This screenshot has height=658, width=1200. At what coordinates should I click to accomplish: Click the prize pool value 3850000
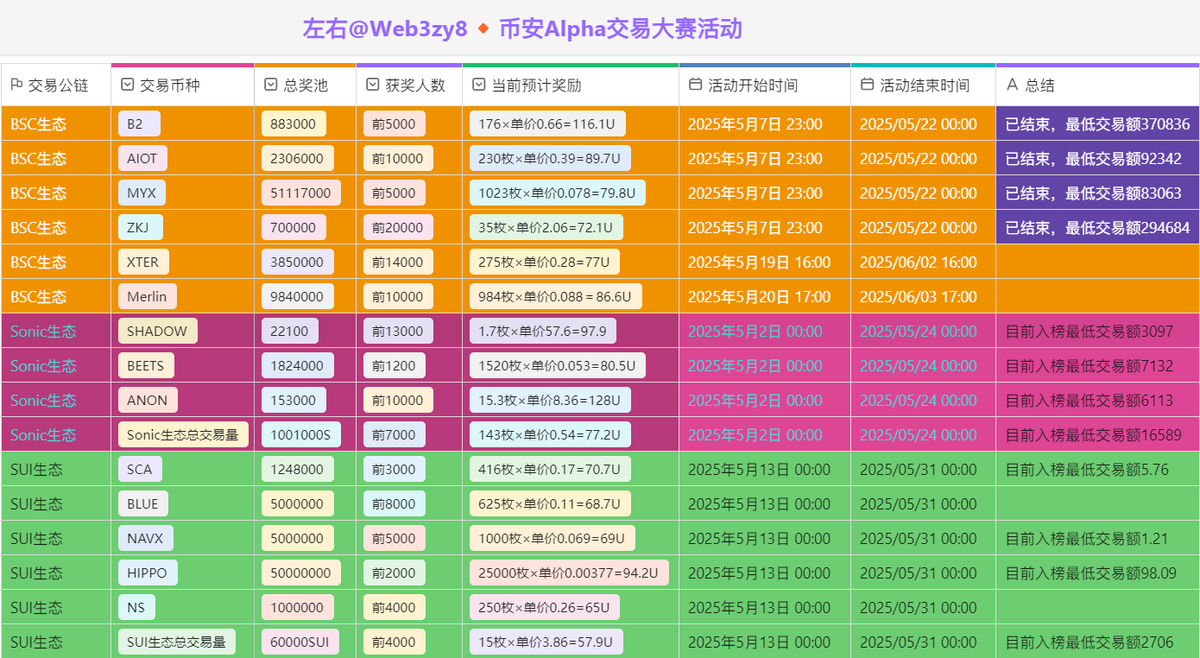click(297, 262)
